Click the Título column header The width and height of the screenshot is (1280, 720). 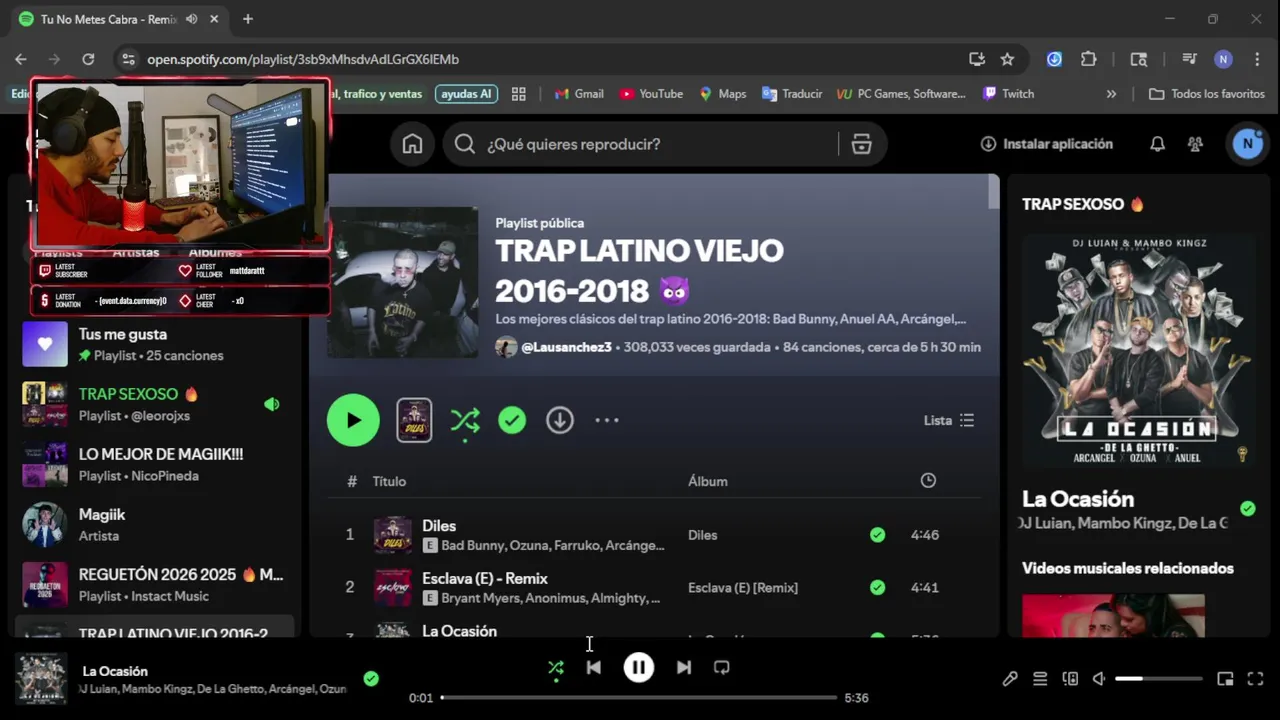(389, 481)
